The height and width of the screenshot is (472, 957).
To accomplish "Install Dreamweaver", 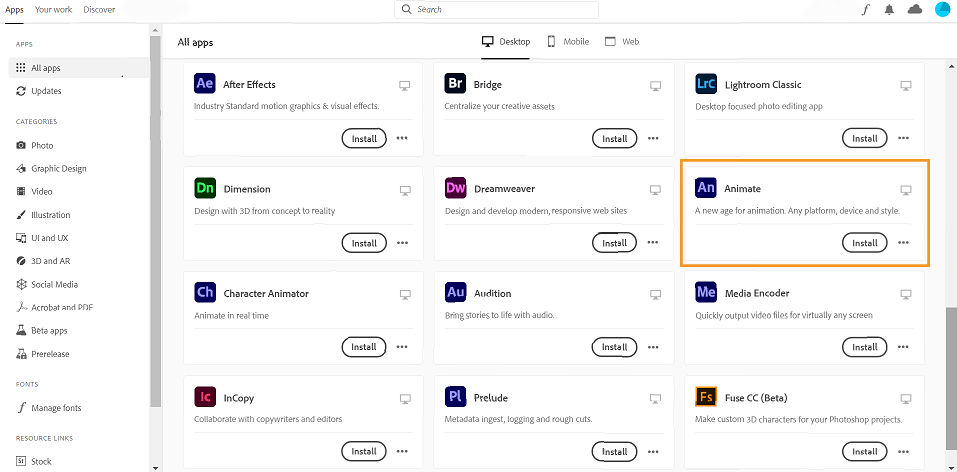I will click(x=614, y=242).
